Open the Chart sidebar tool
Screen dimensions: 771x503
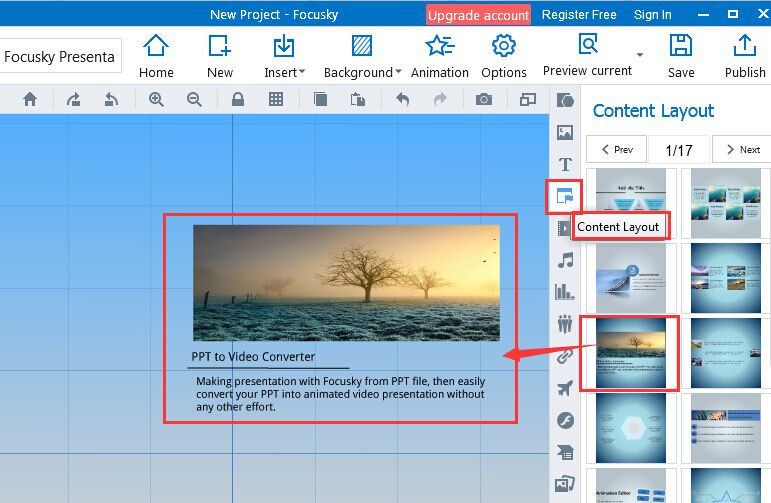[x=564, y=292]
